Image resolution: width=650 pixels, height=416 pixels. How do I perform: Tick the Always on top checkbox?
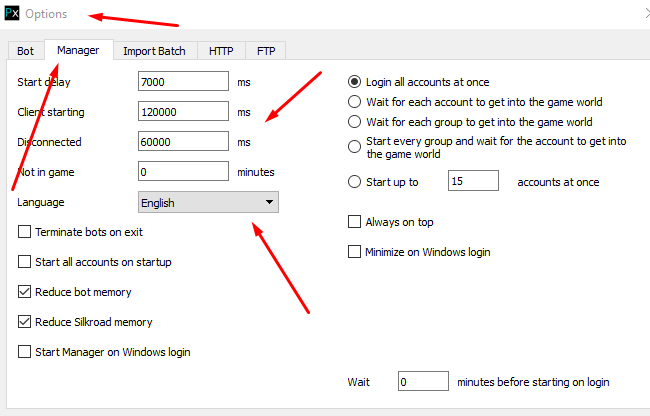[354, 222]
